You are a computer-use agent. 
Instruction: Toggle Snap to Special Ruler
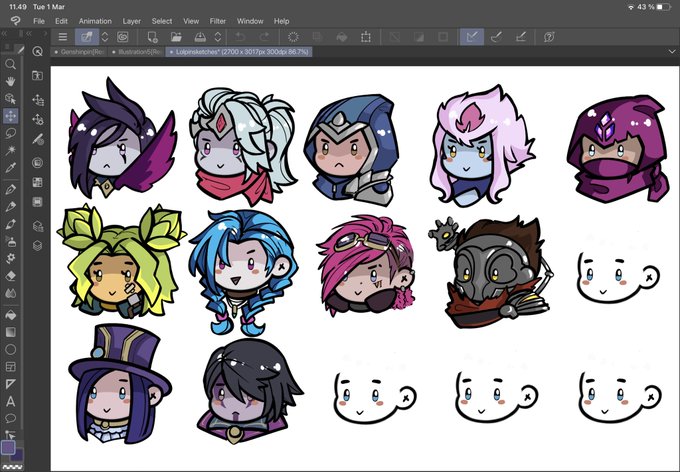pos(497,37)
